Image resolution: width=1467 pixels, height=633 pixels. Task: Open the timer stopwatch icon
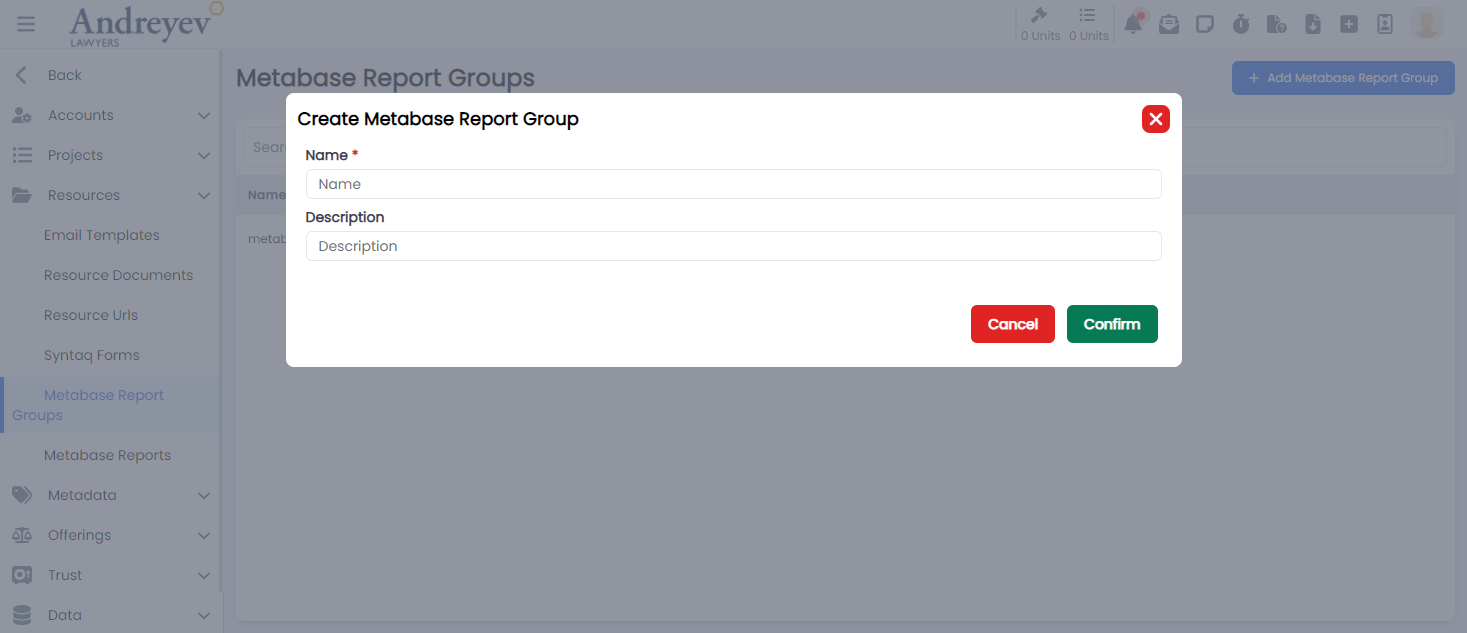[x=1241, y=23]
